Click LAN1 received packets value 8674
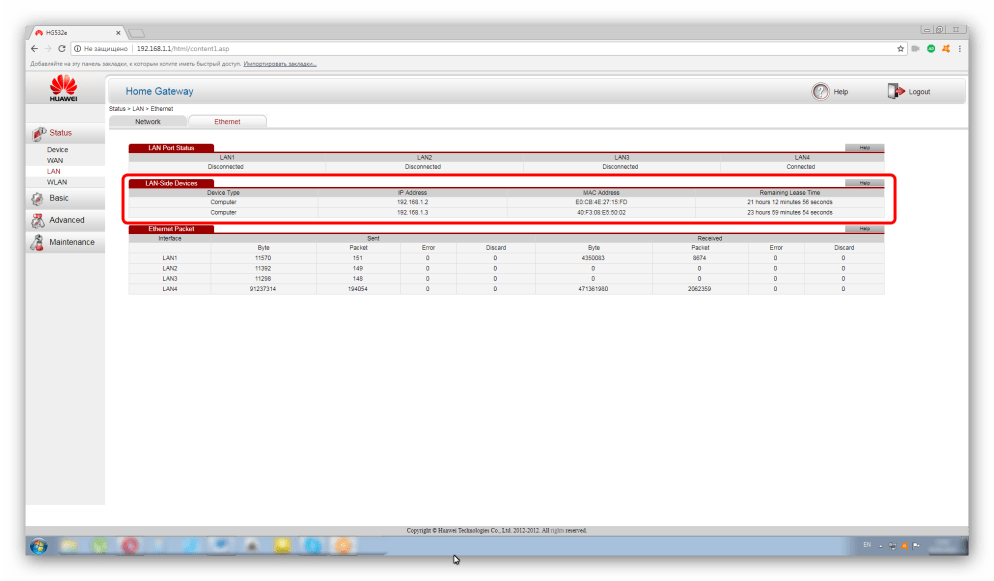The height and width of the screenshot is (581, 994). pos(699,258)
